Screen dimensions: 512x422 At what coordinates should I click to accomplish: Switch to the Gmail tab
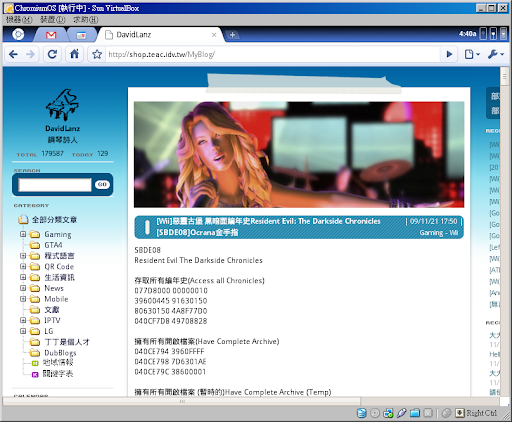point(51,35)
